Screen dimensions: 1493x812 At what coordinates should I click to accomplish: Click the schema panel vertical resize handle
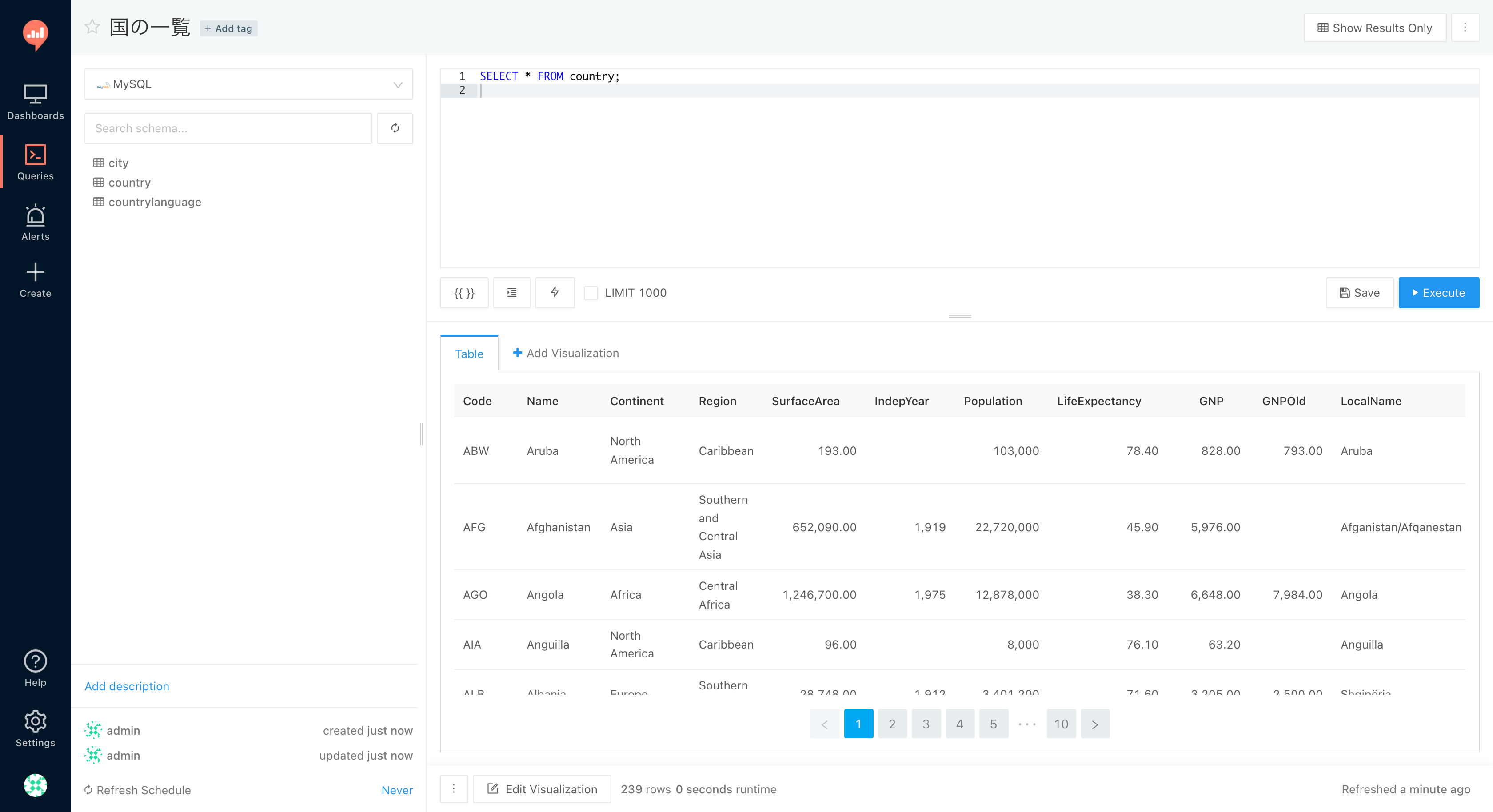click(421, 434)
